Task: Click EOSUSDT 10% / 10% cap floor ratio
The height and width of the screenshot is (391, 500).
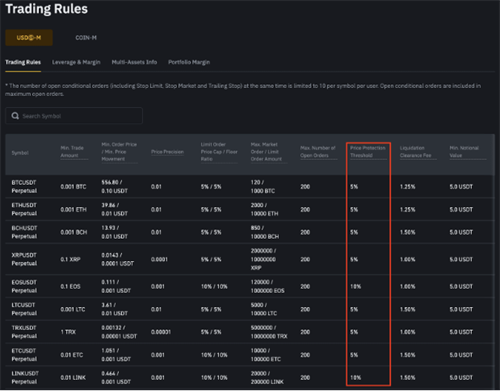Action: pos(214,287)
